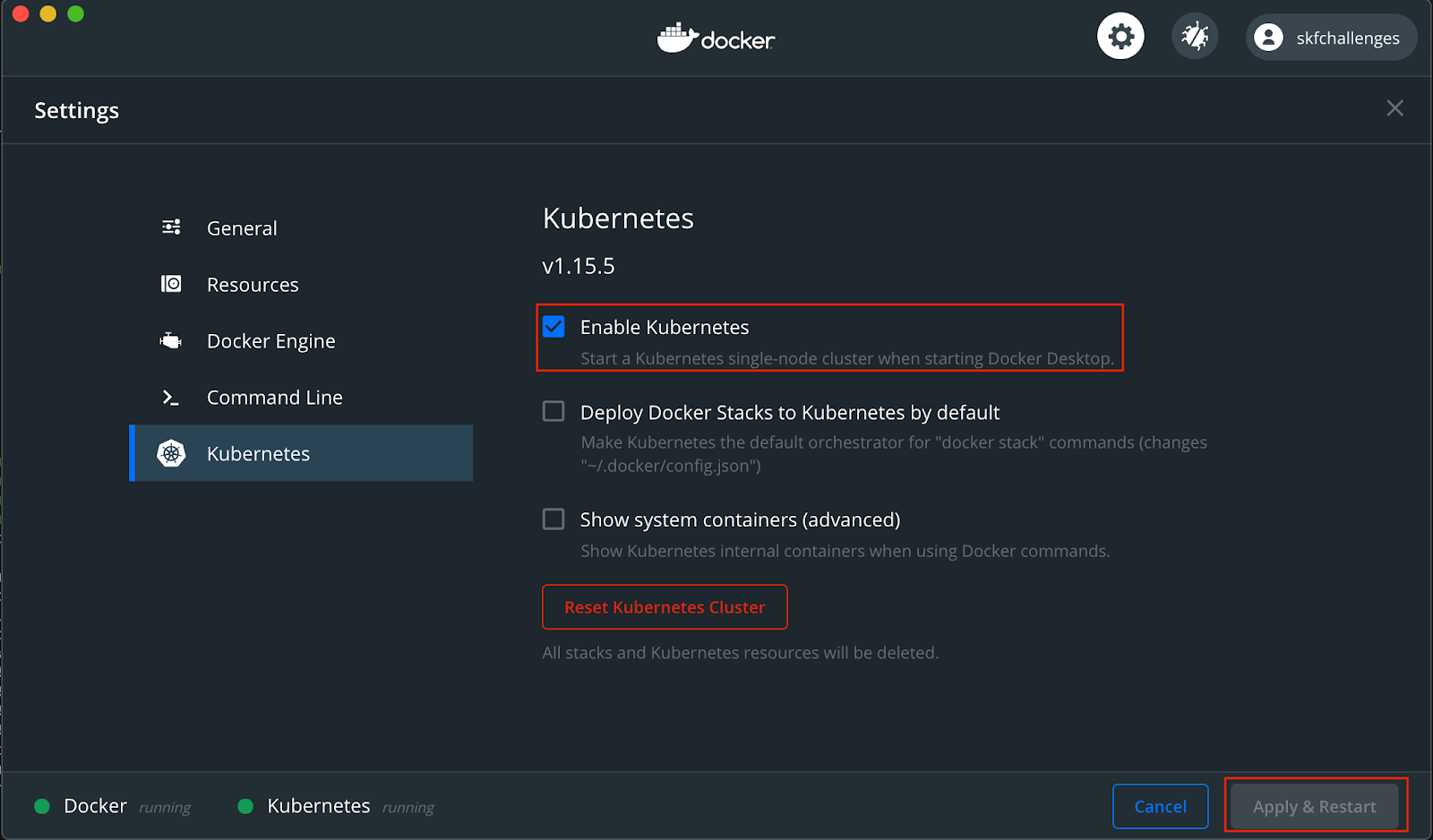This screenshot has width=1433, height=840.
Task: Click the Docker running status text
Action: (x=165, y=808)
